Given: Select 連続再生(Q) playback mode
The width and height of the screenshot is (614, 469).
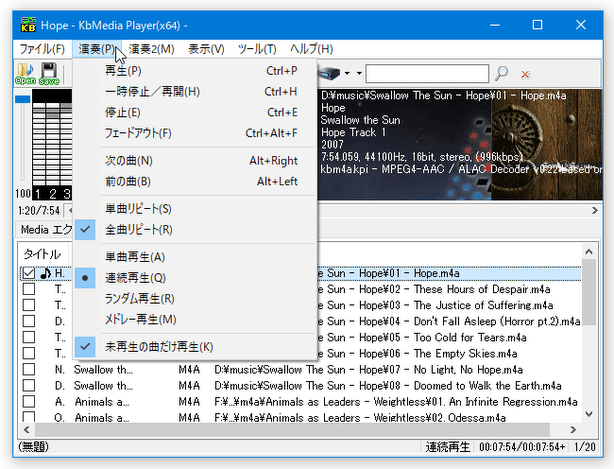Looking at the screenshot, I should click(135, 277).
